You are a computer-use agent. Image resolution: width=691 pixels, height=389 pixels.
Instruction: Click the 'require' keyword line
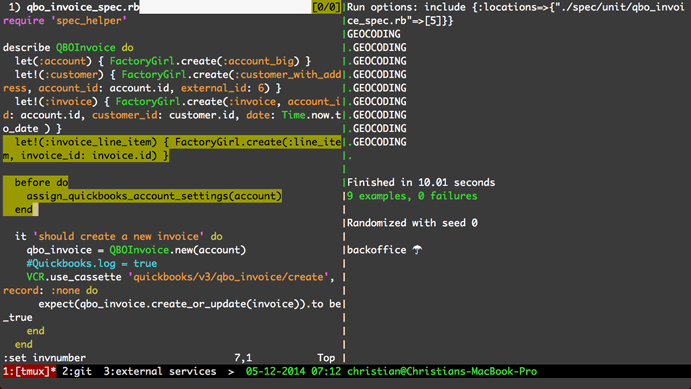click(65, 21)
